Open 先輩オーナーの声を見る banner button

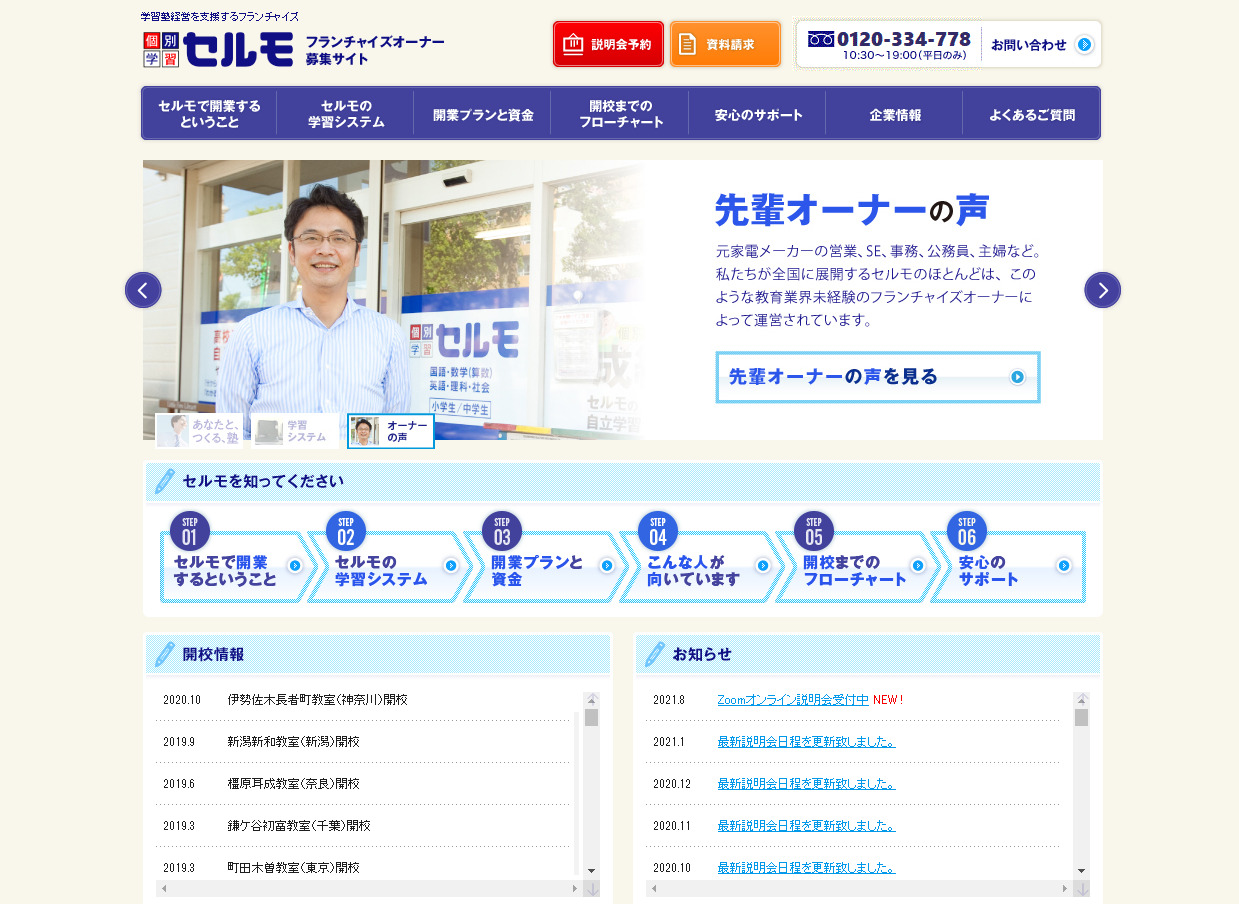878,377
